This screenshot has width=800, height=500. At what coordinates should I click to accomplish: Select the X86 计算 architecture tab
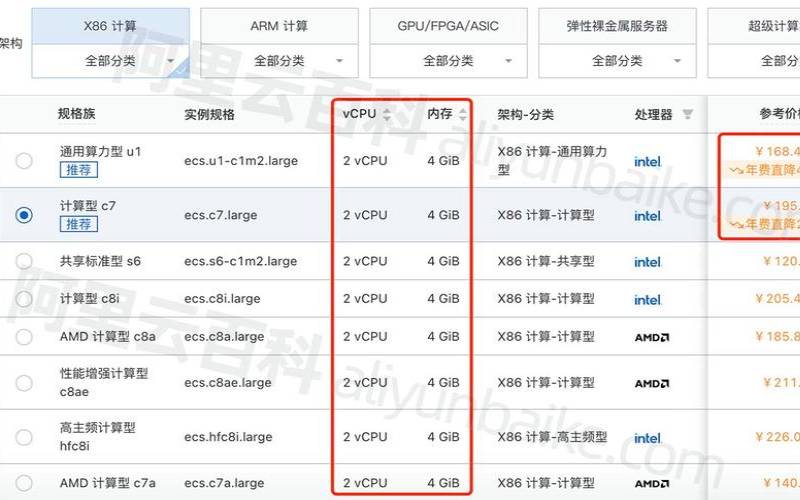[x=110, y=26]
